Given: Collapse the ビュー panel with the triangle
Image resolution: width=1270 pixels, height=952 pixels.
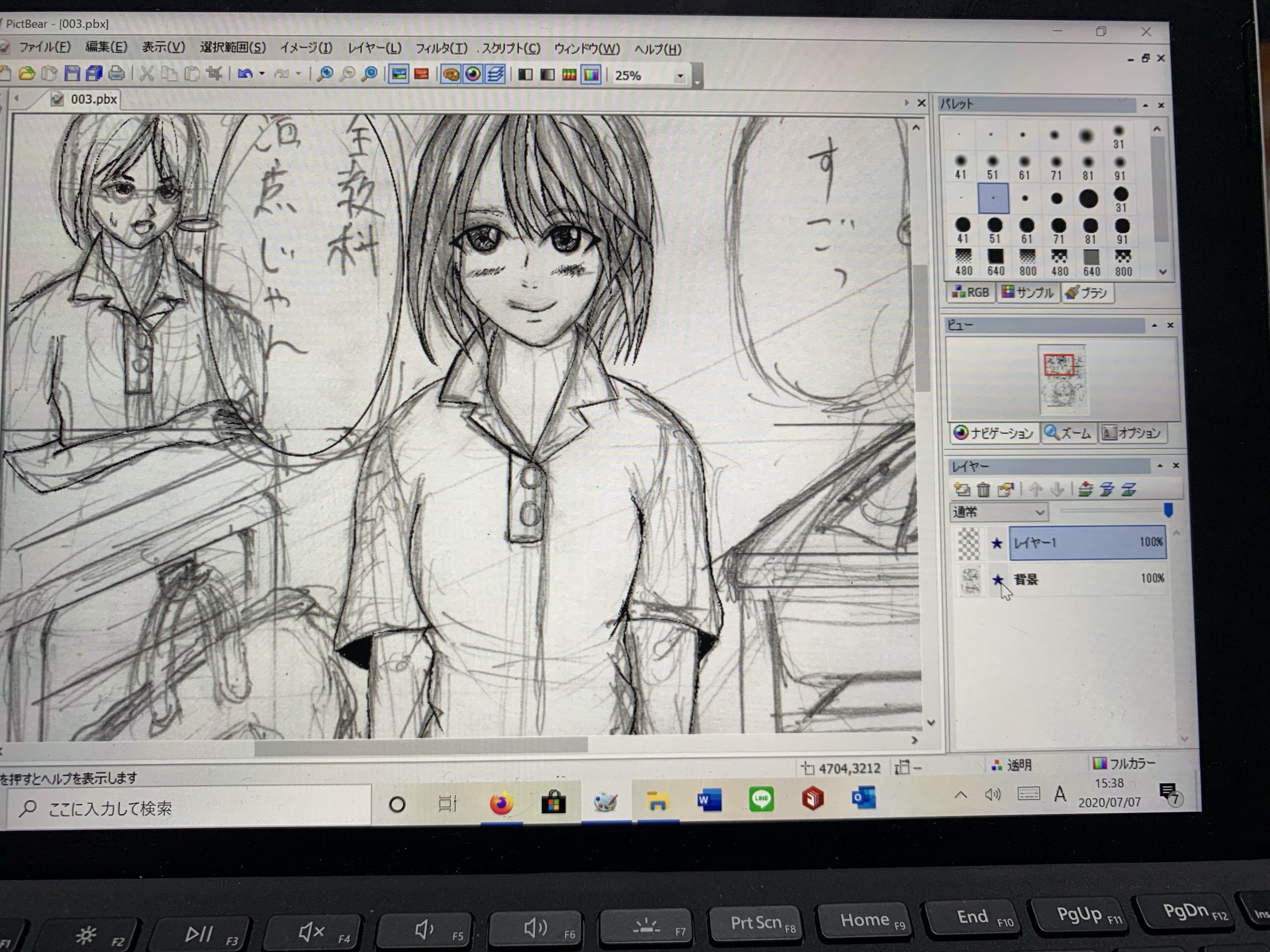Looking at the screenshot, I should [1154, 325].
